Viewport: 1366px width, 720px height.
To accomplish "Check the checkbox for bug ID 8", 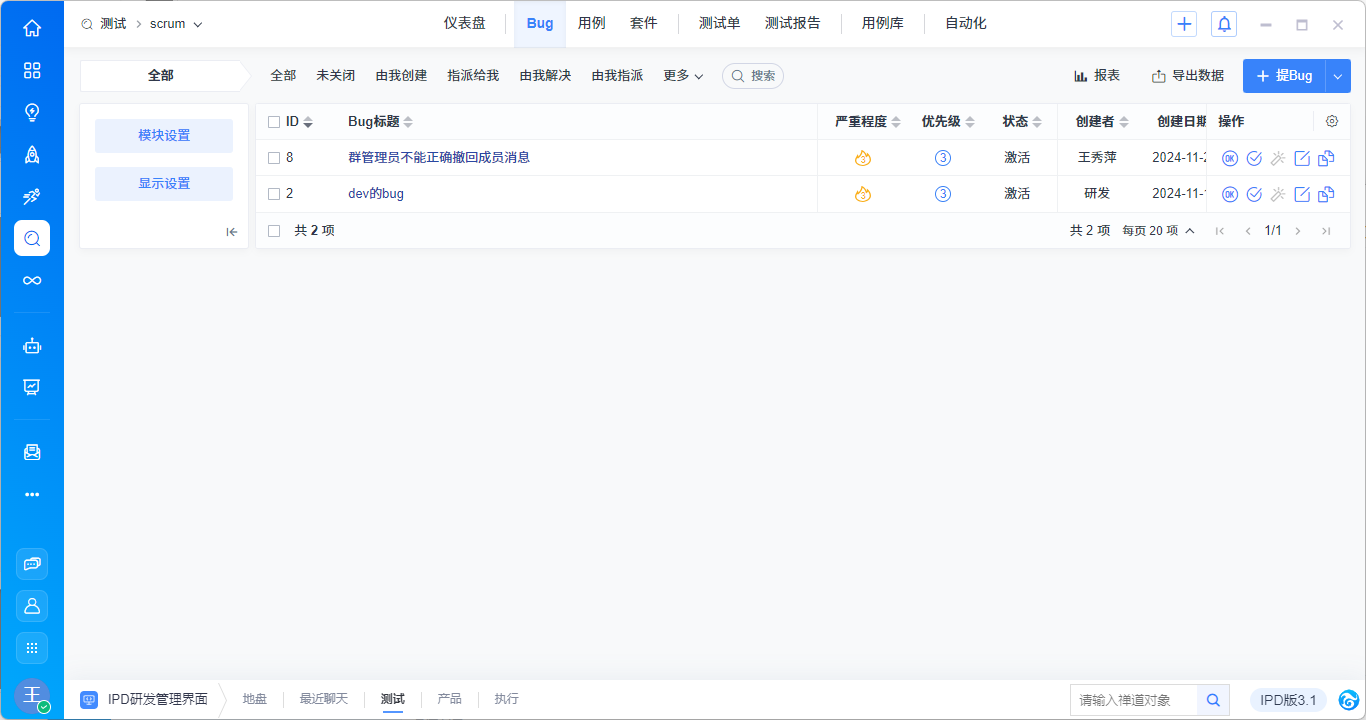I will (274, 158).
